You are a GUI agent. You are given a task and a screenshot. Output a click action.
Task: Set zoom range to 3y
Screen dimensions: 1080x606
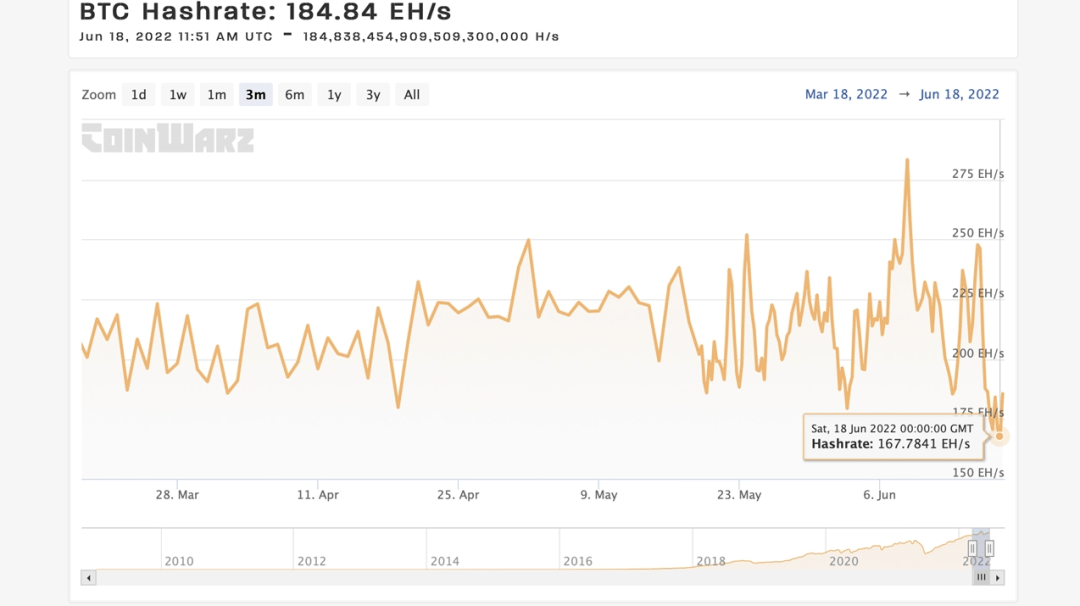373,95
